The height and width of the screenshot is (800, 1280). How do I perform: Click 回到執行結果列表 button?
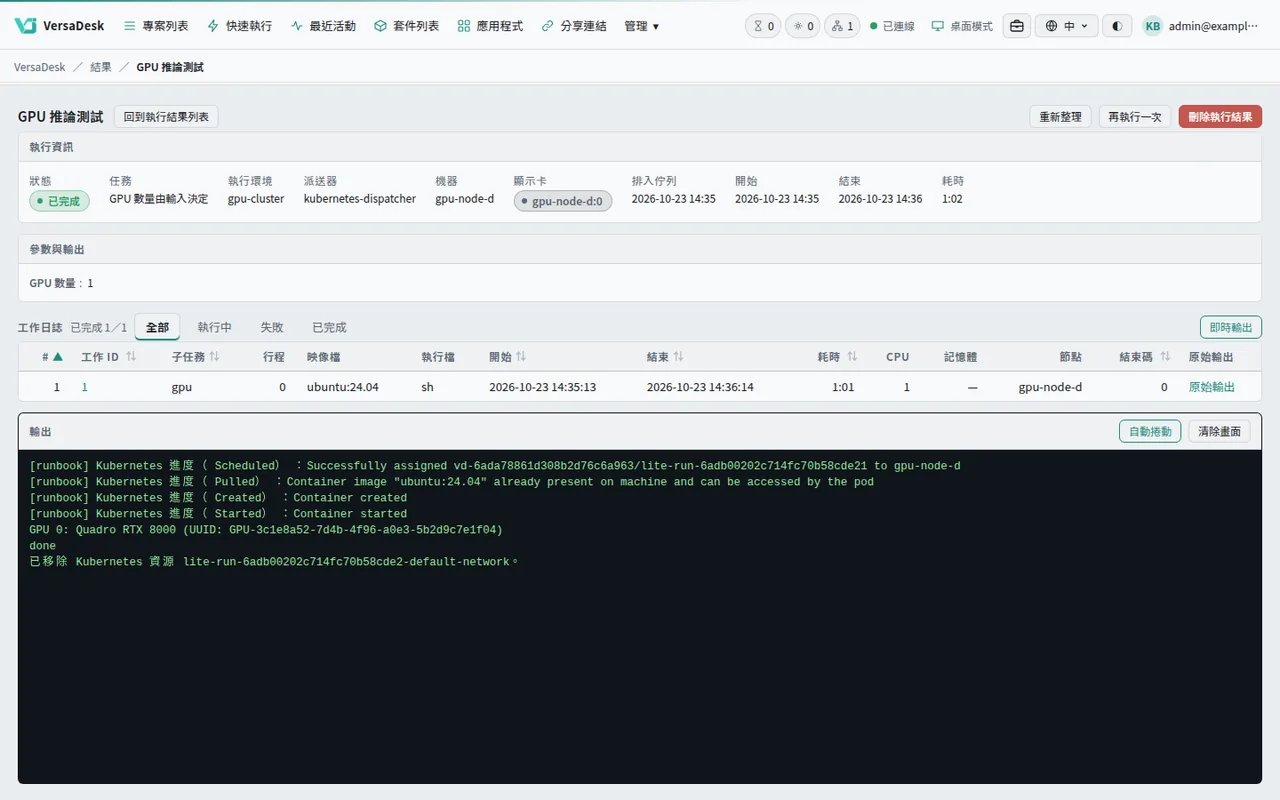click(166, 117)
